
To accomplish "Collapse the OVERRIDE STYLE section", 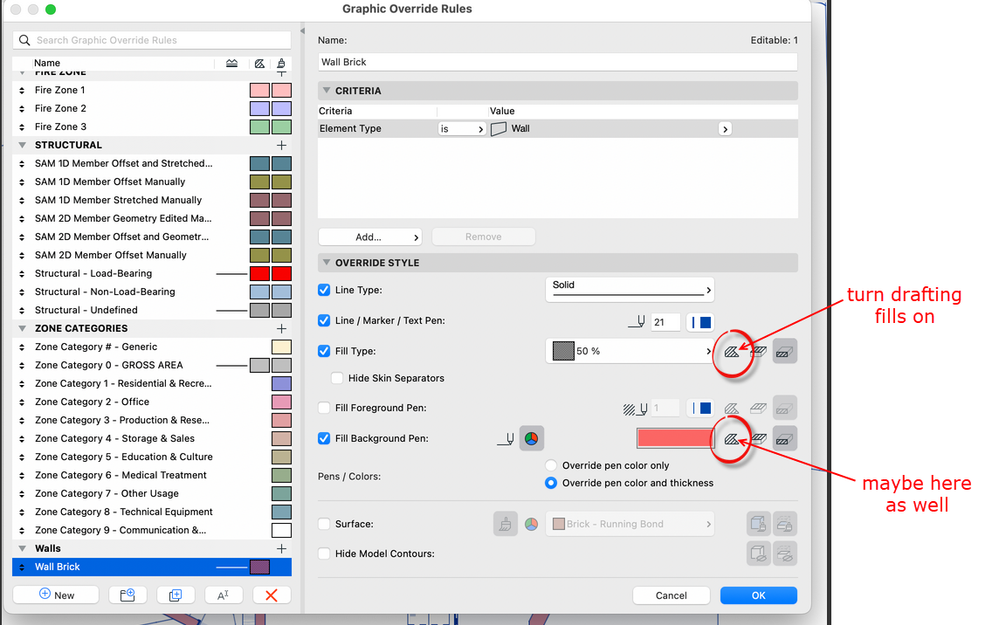I will (x=327, y=262).
